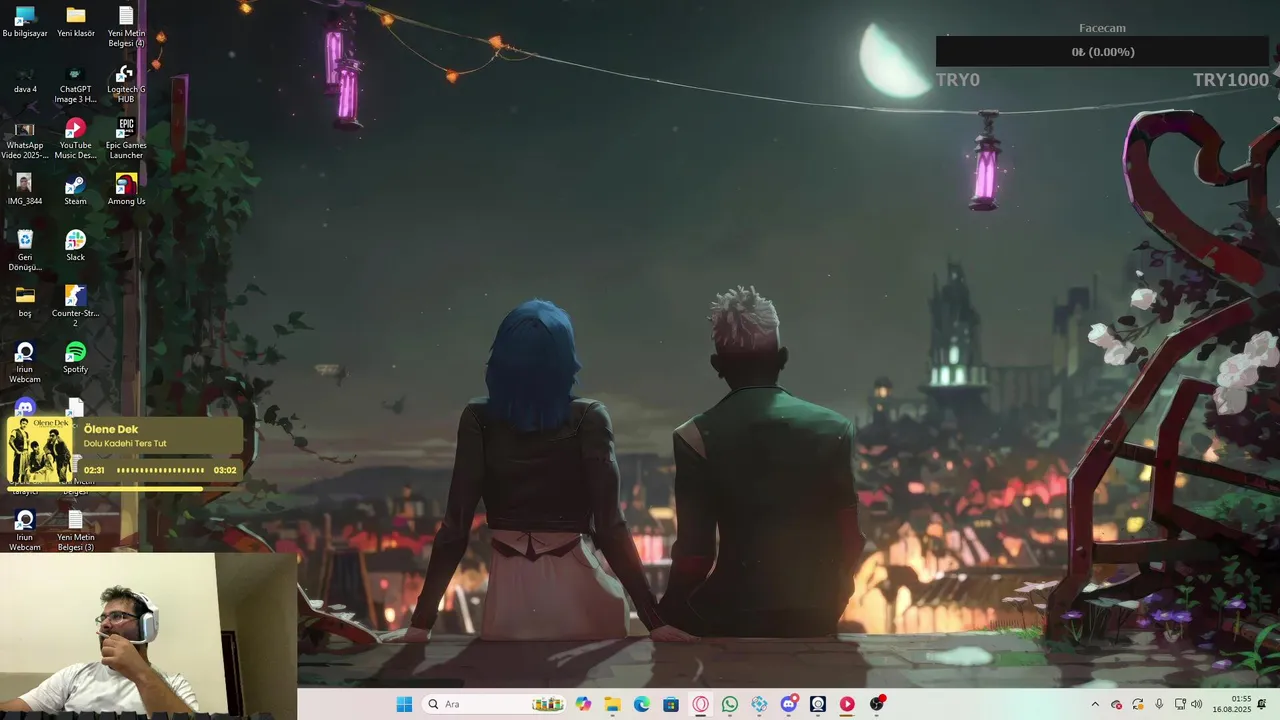Open the network tray icon

[x=1180, y=704]
